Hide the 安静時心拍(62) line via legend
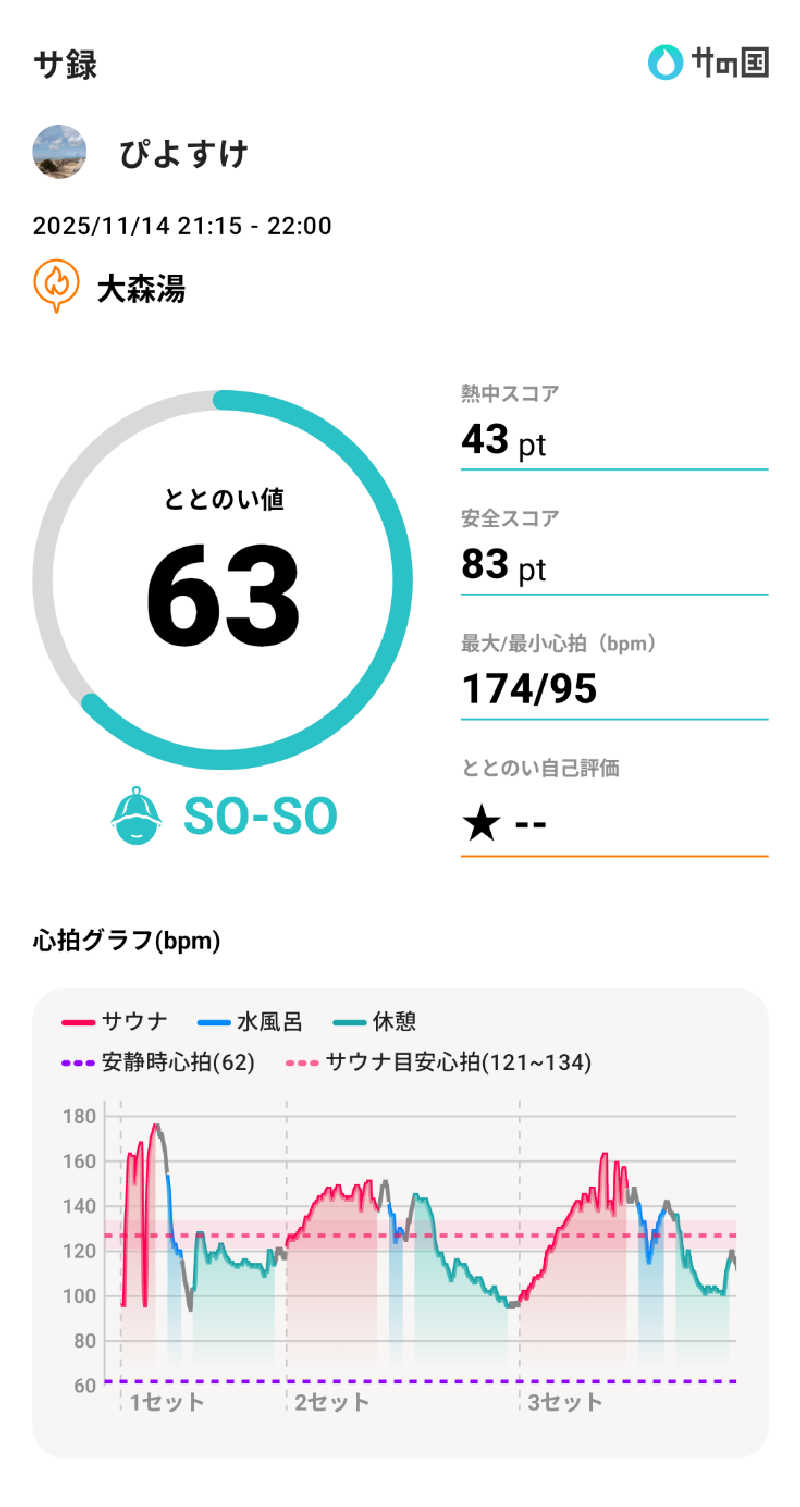 tap(158, 1062)
